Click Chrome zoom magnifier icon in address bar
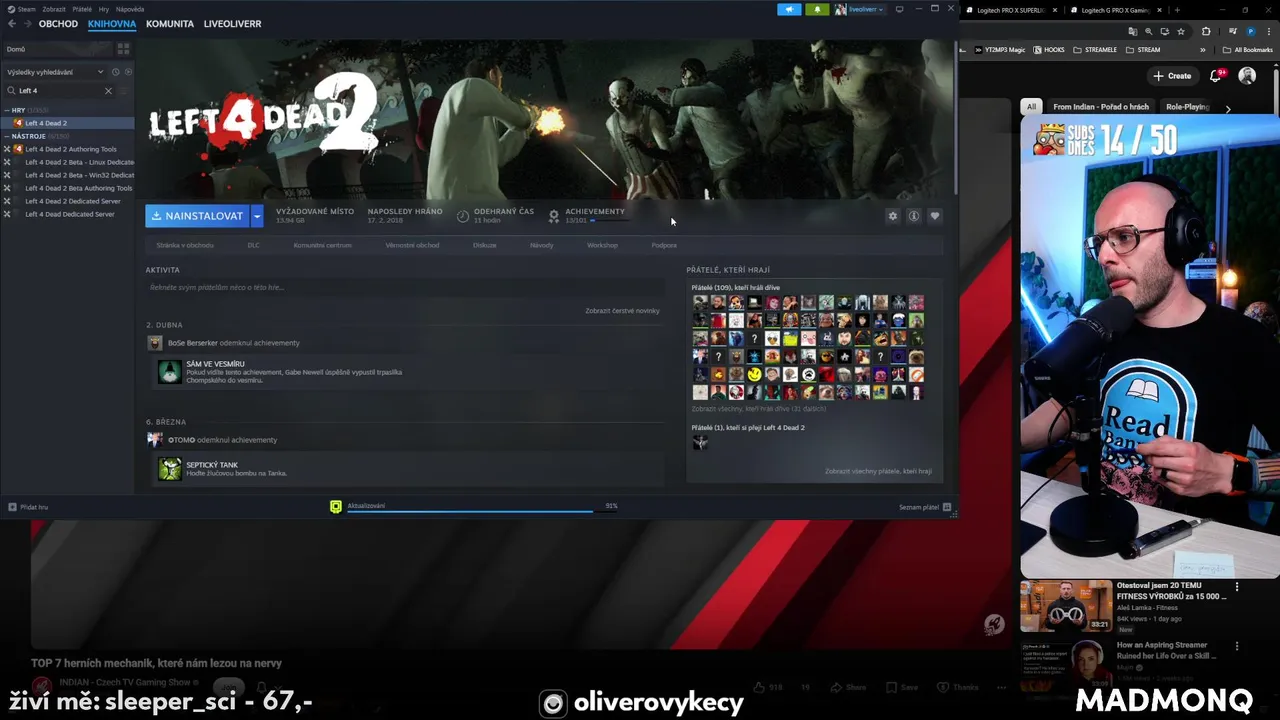The height and width of the screenshot is (720, 1280). (1150, 31)
